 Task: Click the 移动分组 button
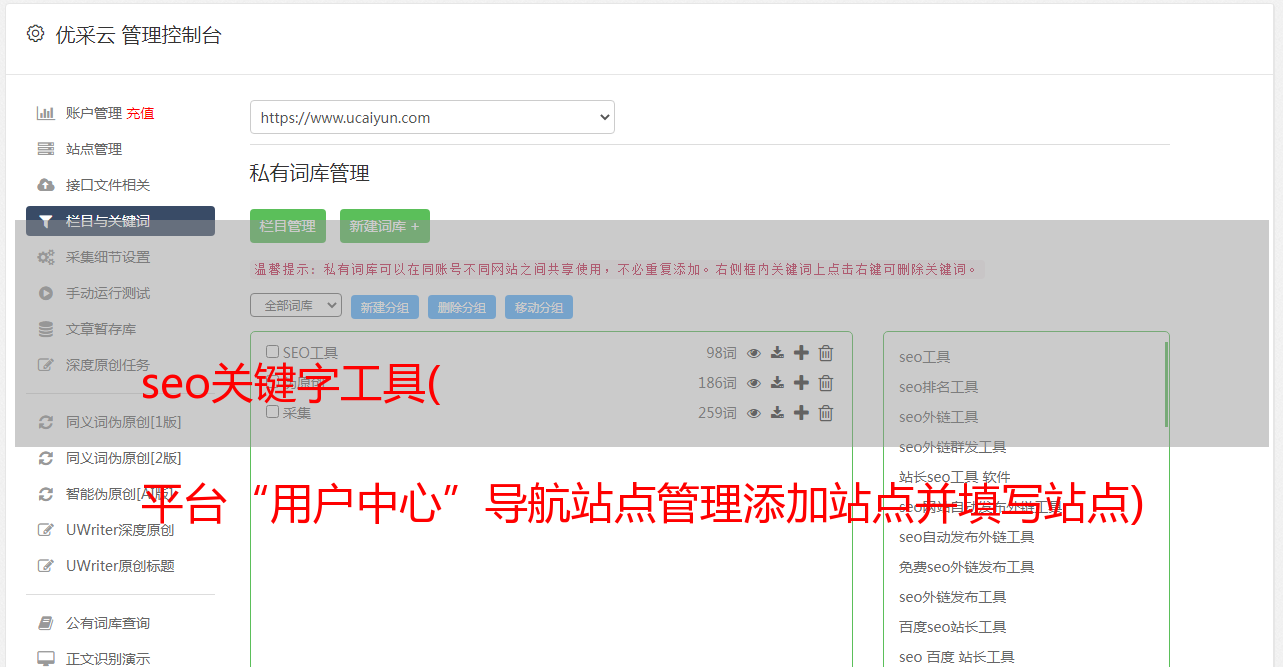[539, 307]
